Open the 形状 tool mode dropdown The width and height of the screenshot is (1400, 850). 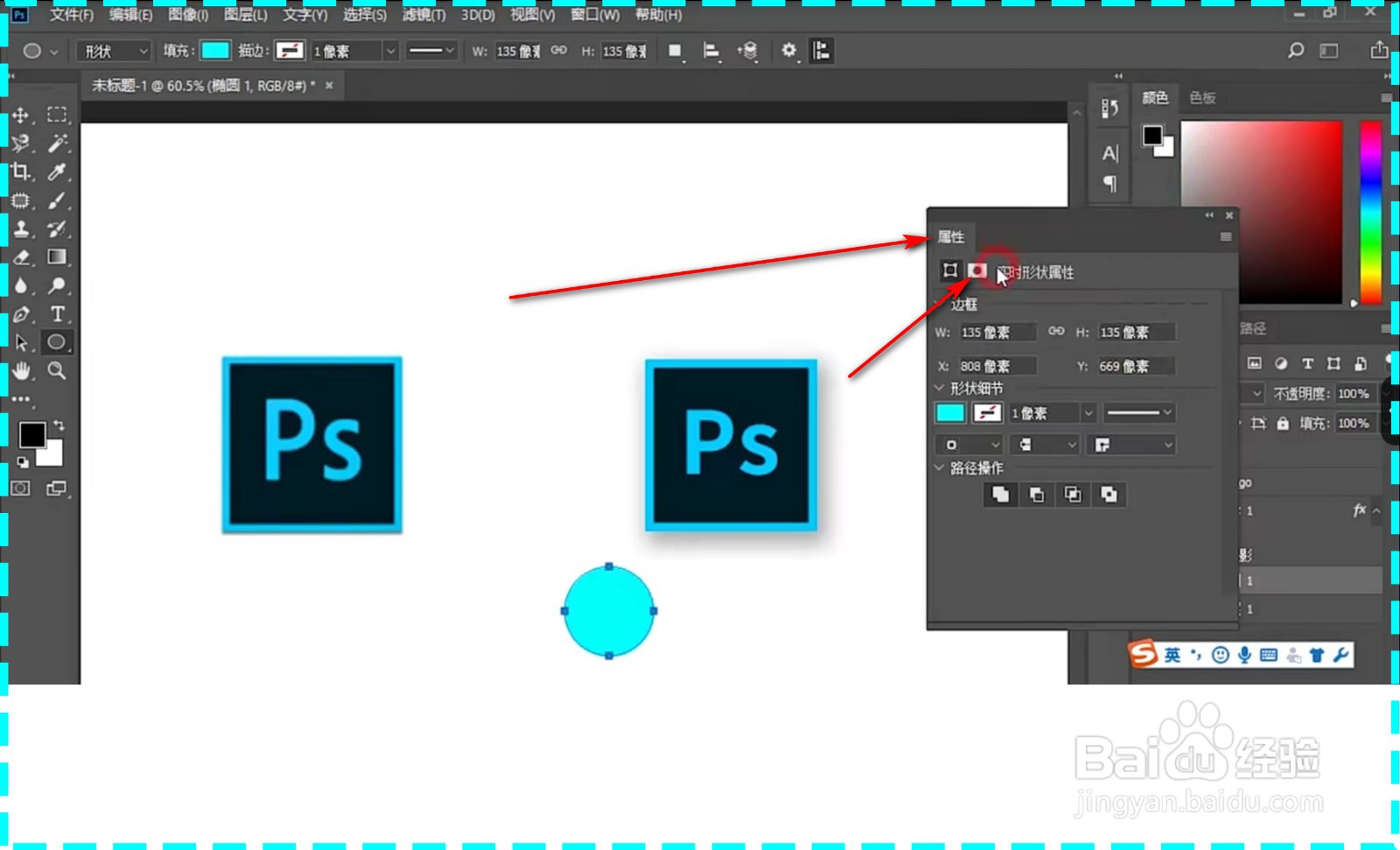click(114, 52)
